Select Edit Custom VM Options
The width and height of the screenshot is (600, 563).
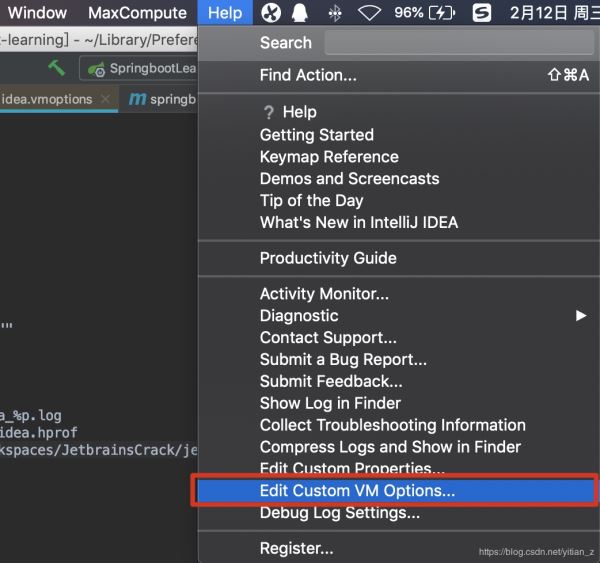coord(357,491)
